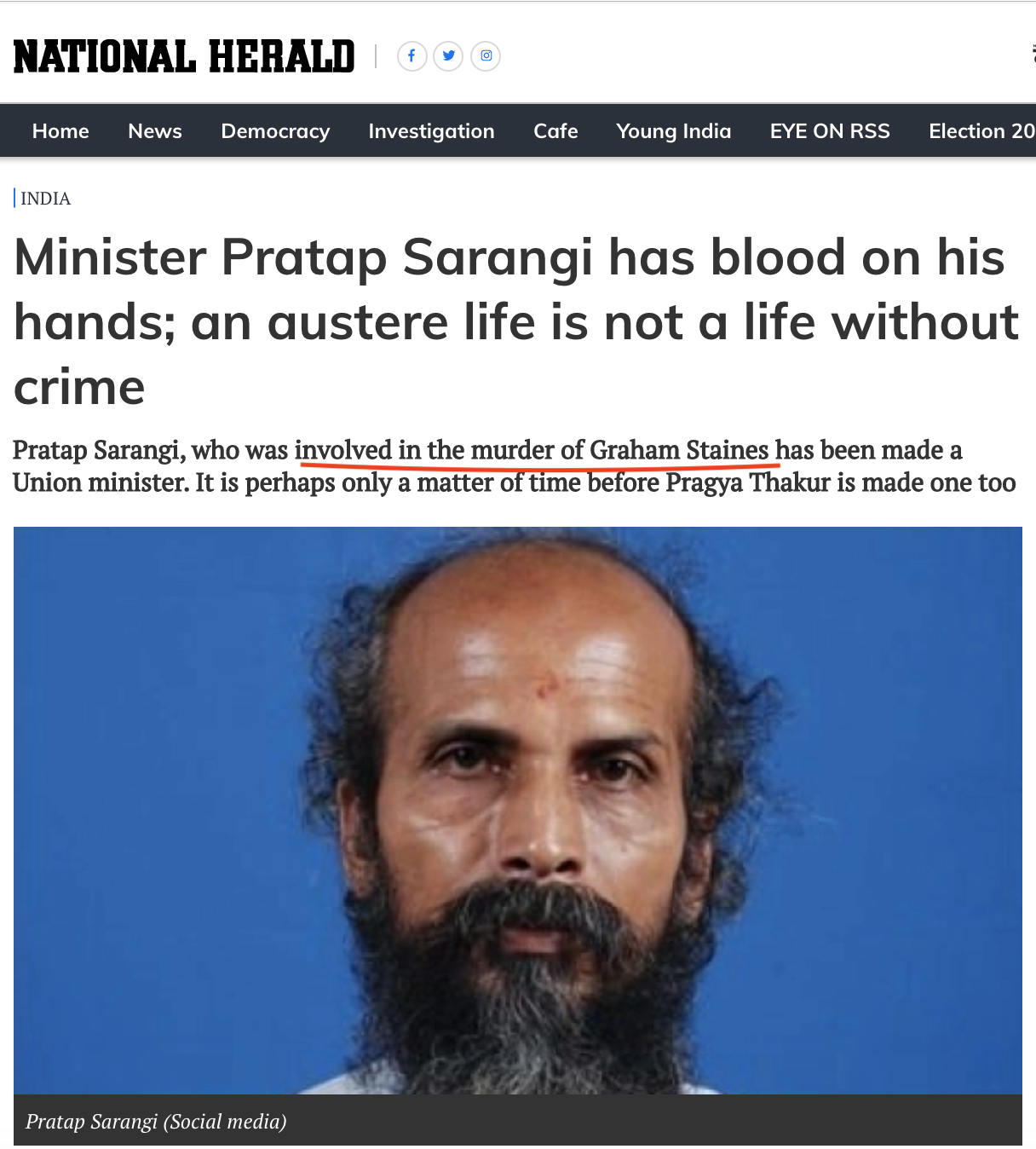
Task: Select Democracy in the navigation bar
Action: (x=275, y=131)
